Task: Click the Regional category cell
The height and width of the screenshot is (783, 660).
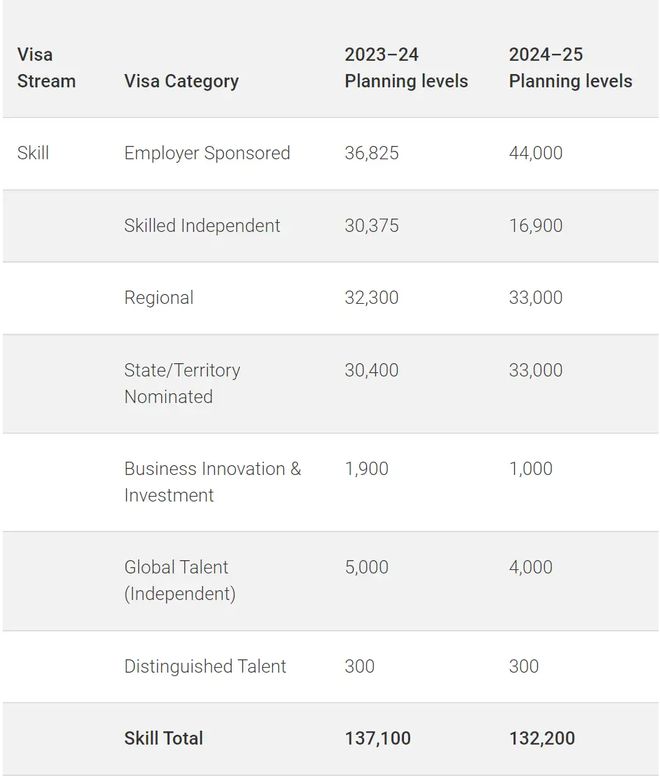Action: coord(159,298)
